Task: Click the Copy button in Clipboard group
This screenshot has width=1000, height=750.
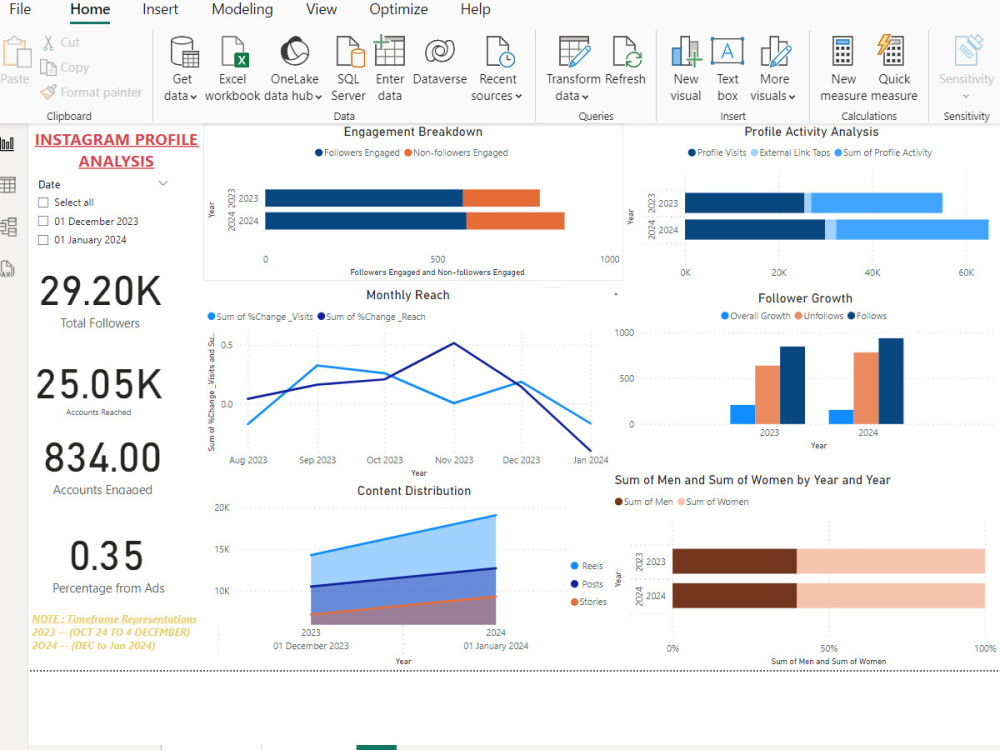Action: coord(64,67)
